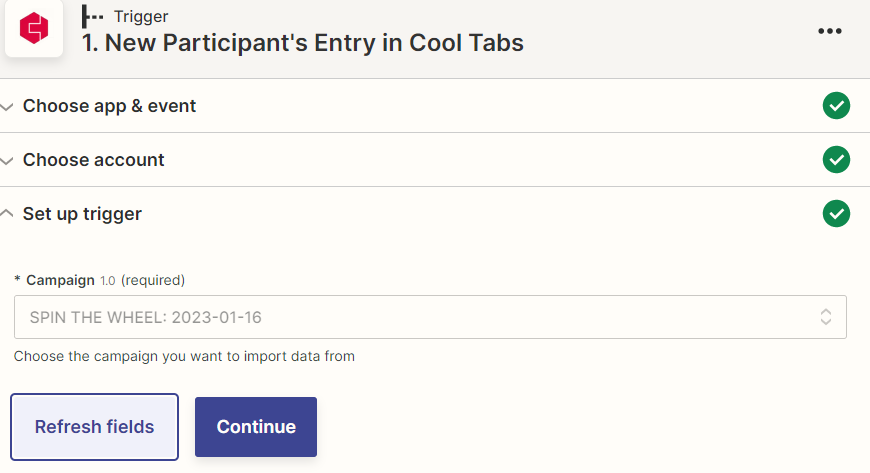Click the red Cool Tabs app logo
The width and height of the screenshot is (870, 473).
(x=34, y=28)
